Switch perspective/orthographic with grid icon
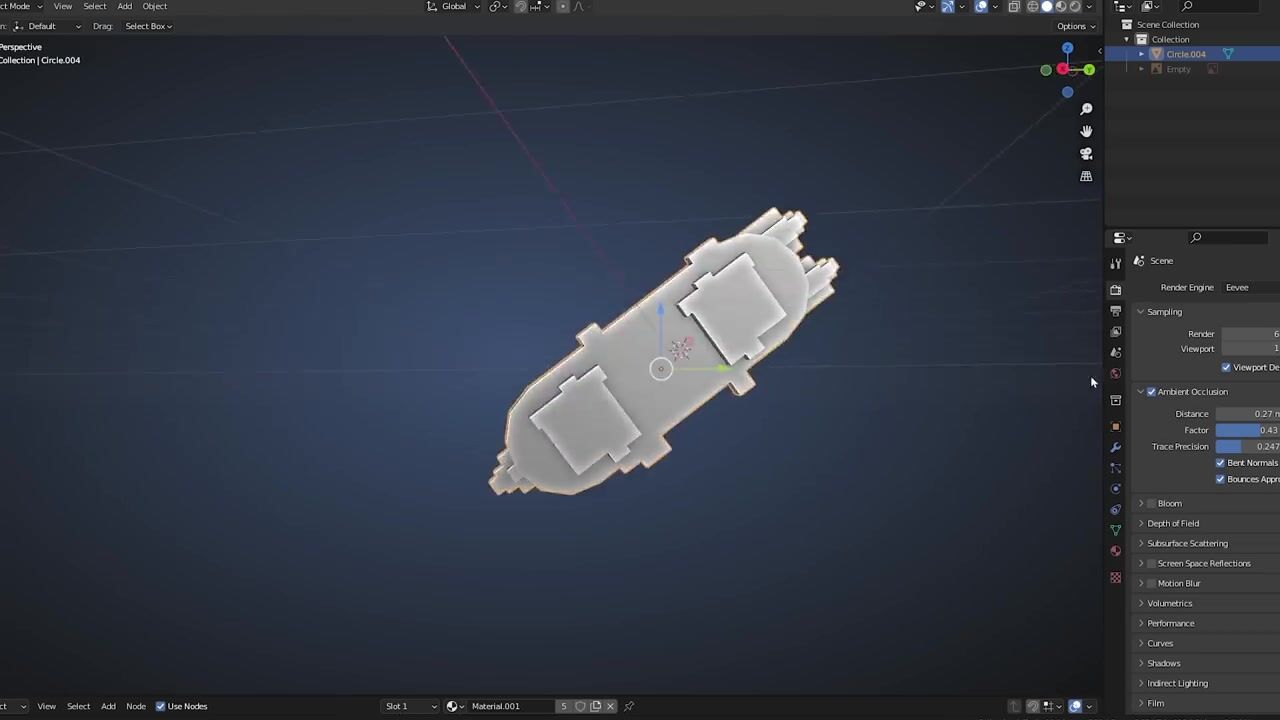This screenshot has width=1280, height=720. click(1086, 176)
